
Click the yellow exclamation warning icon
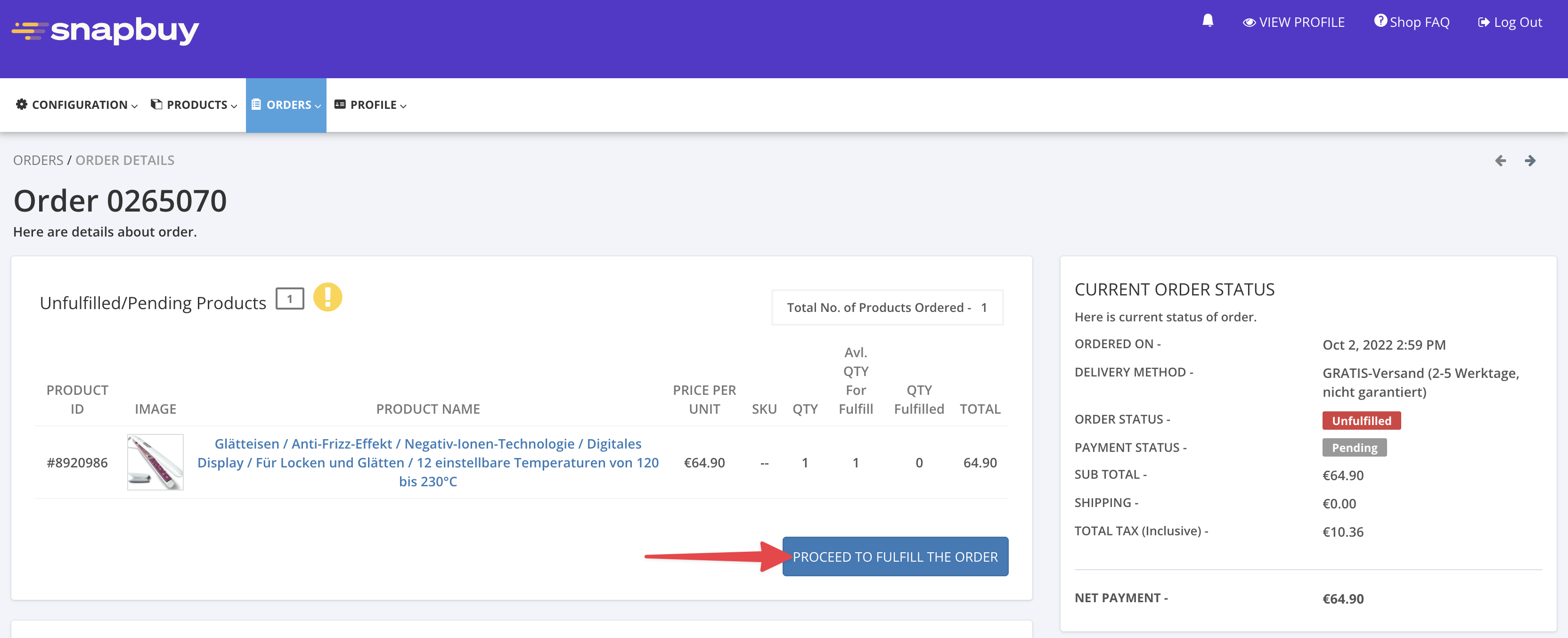click(x=327, y=298)
